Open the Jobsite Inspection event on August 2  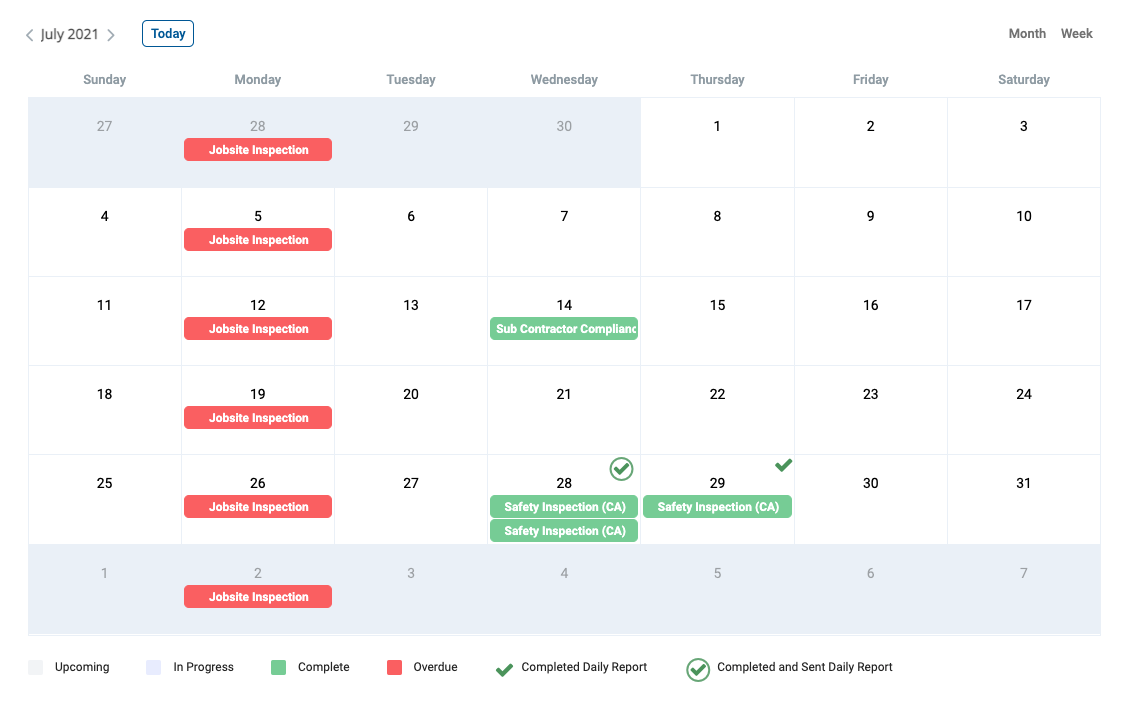(x=258, y=596)
